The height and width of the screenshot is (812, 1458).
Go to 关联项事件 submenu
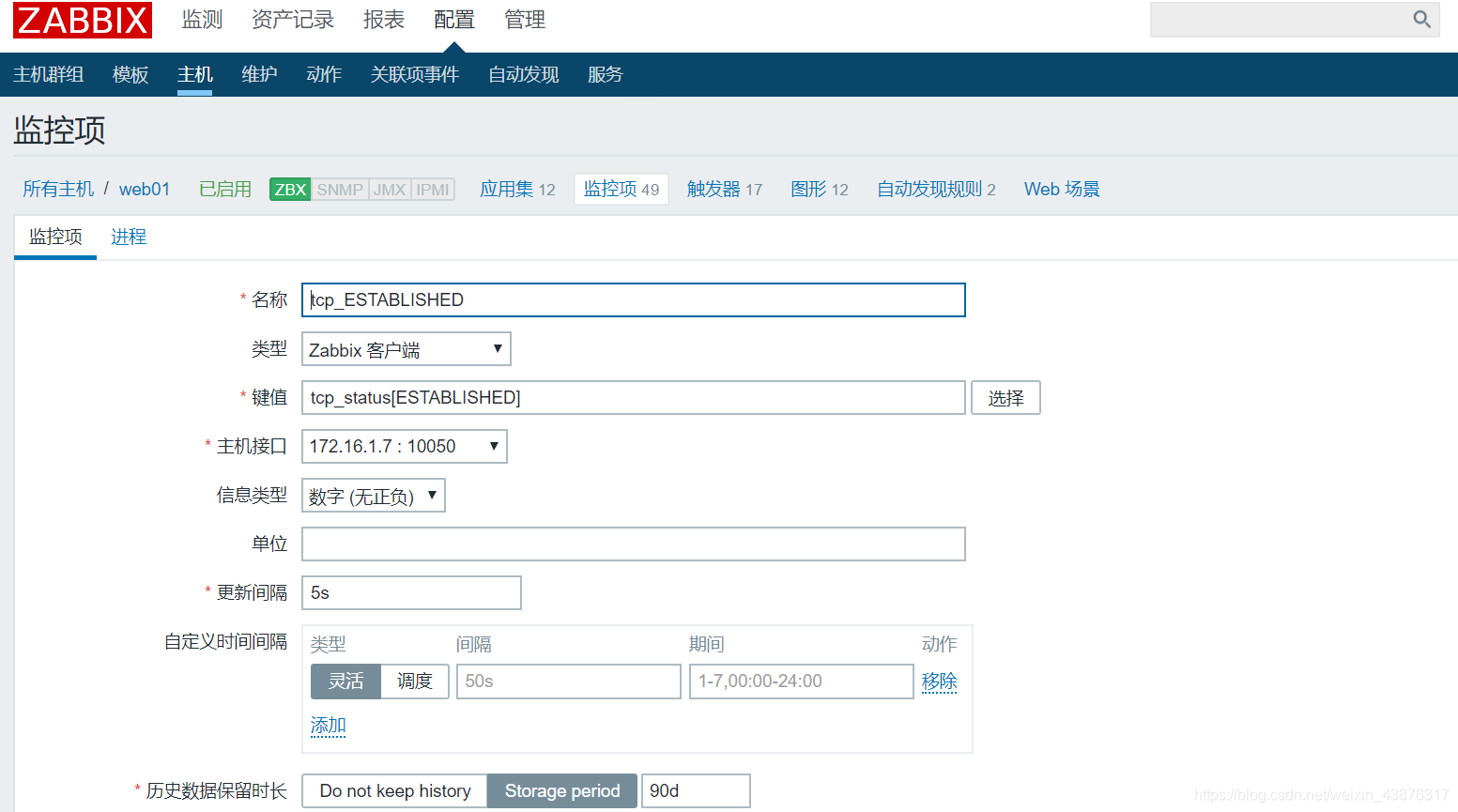415,74
